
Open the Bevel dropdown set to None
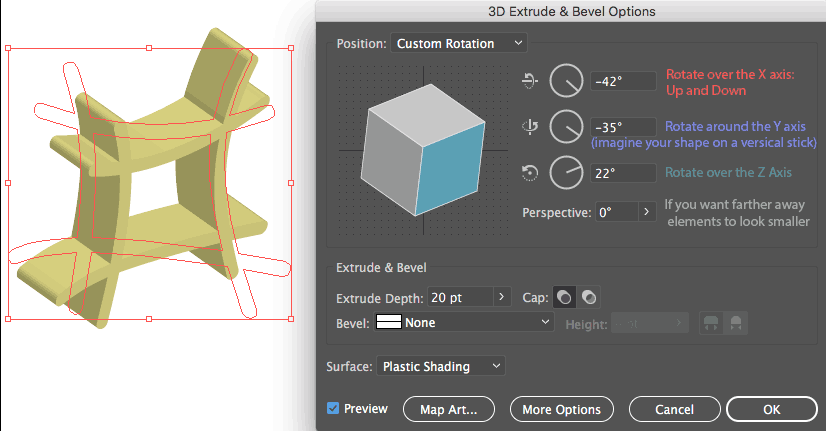click(464, 323)
